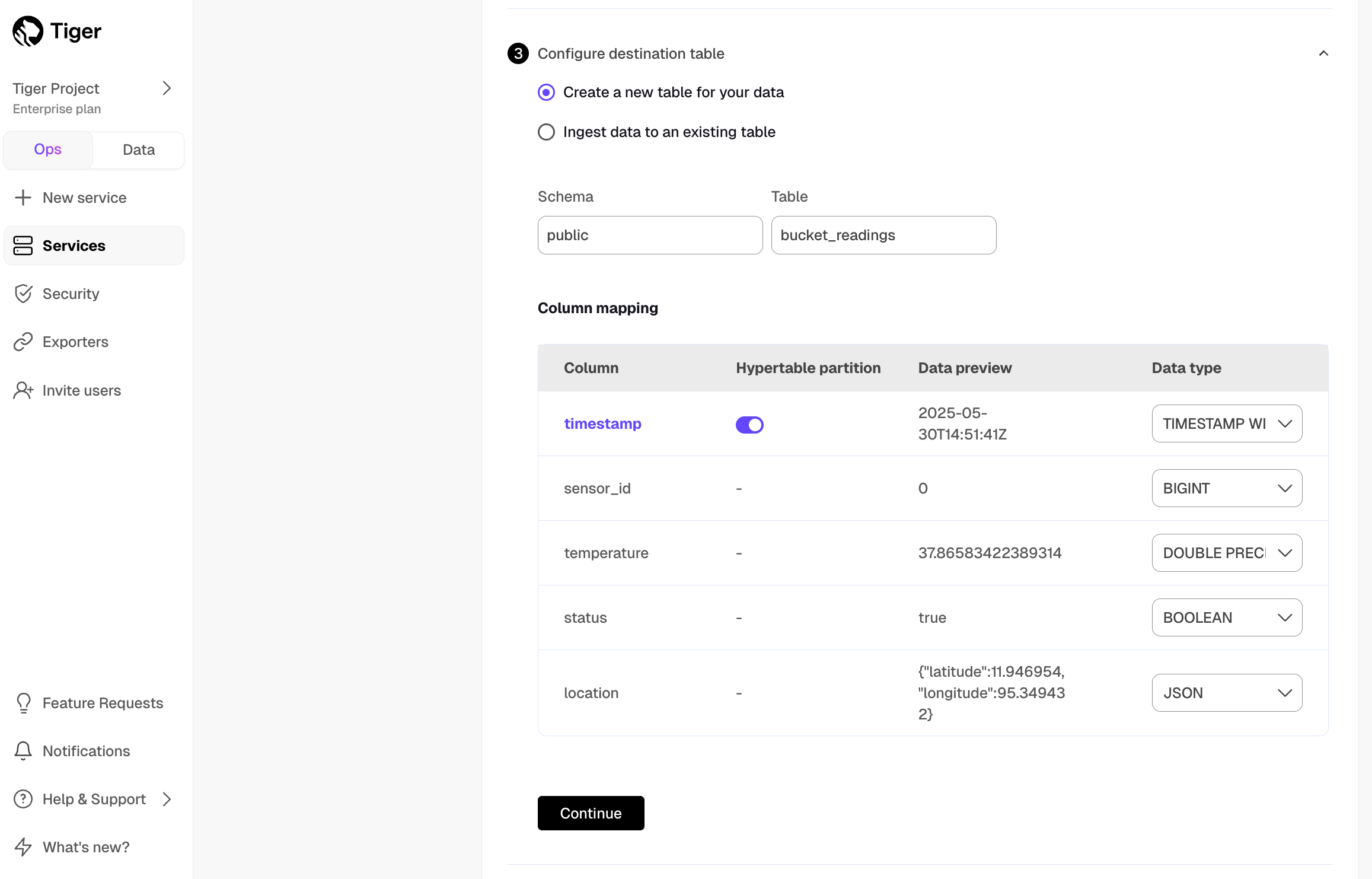Select Ingest data to existing table option
Screen dimensions: 1372x879
point(546,132)
